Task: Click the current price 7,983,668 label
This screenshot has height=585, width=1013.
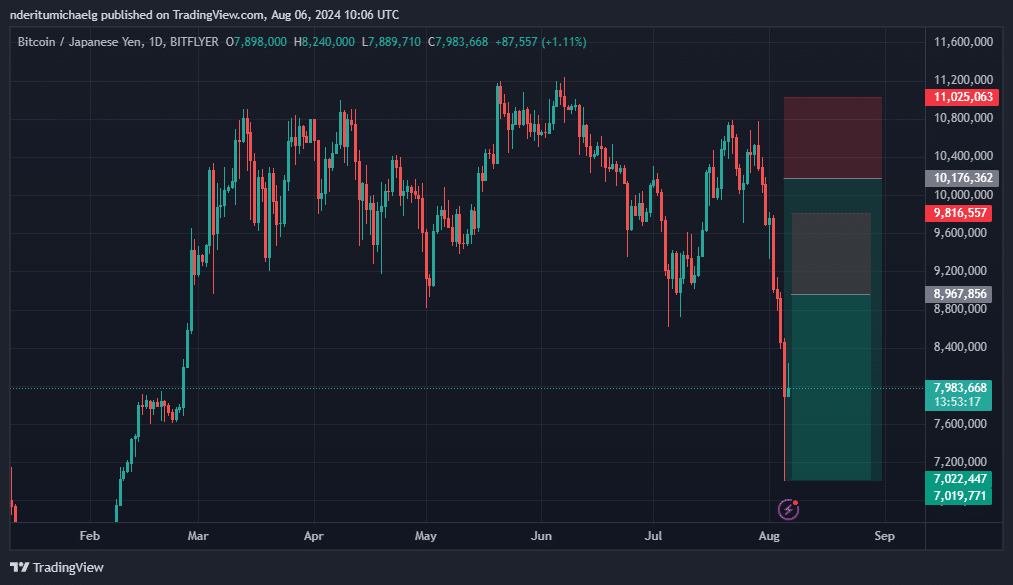Action: (959, 395)
